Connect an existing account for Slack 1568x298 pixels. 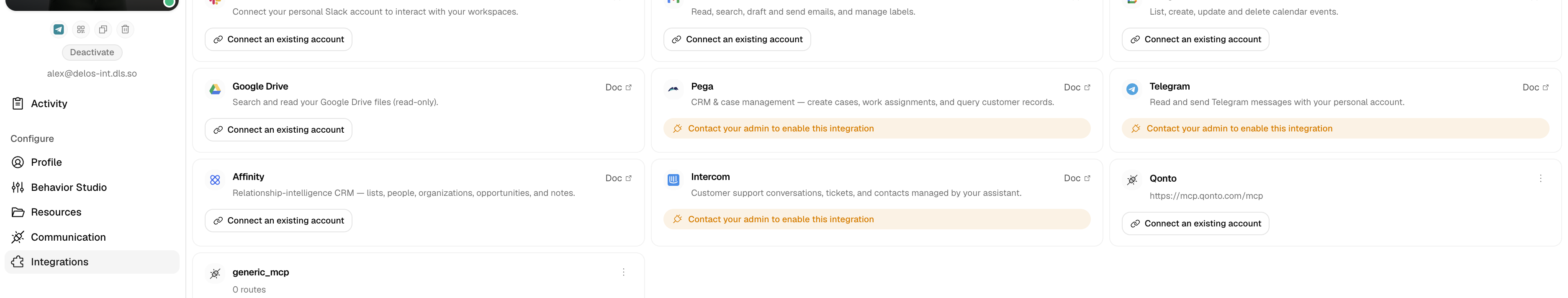point(278,39)
